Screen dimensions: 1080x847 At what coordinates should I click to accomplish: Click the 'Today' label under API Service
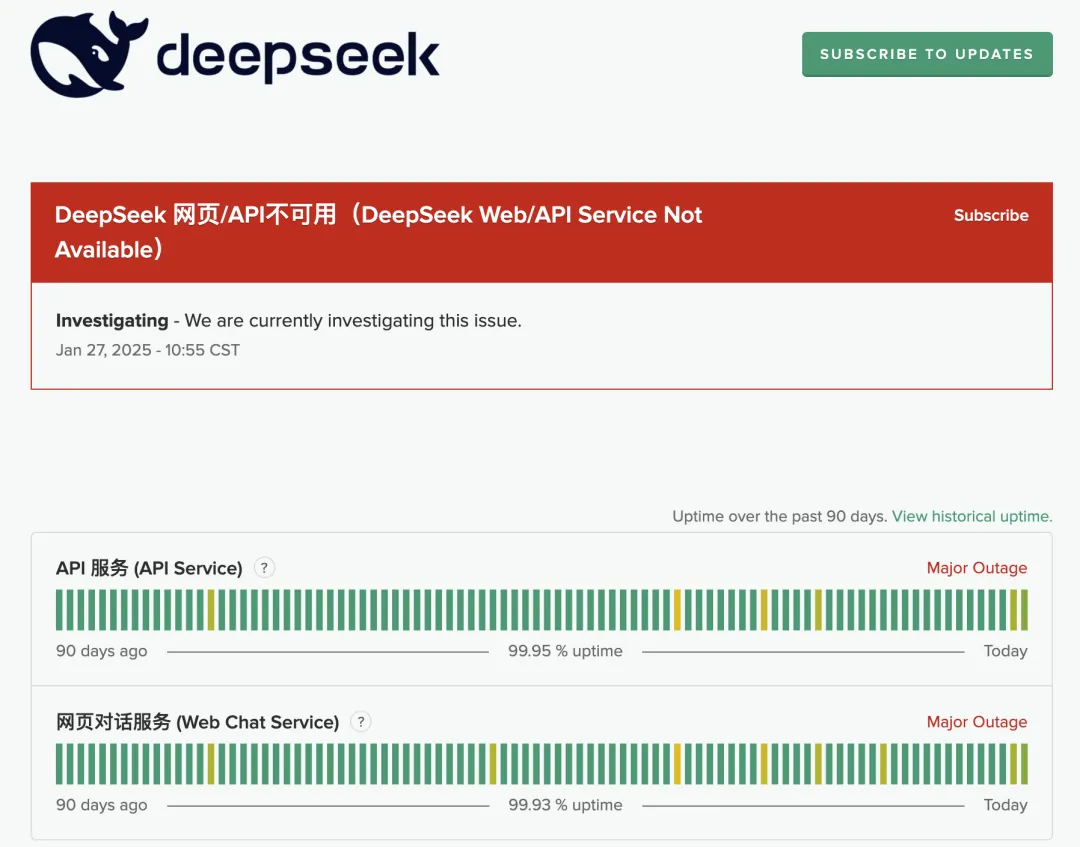tap(1006, 651)
